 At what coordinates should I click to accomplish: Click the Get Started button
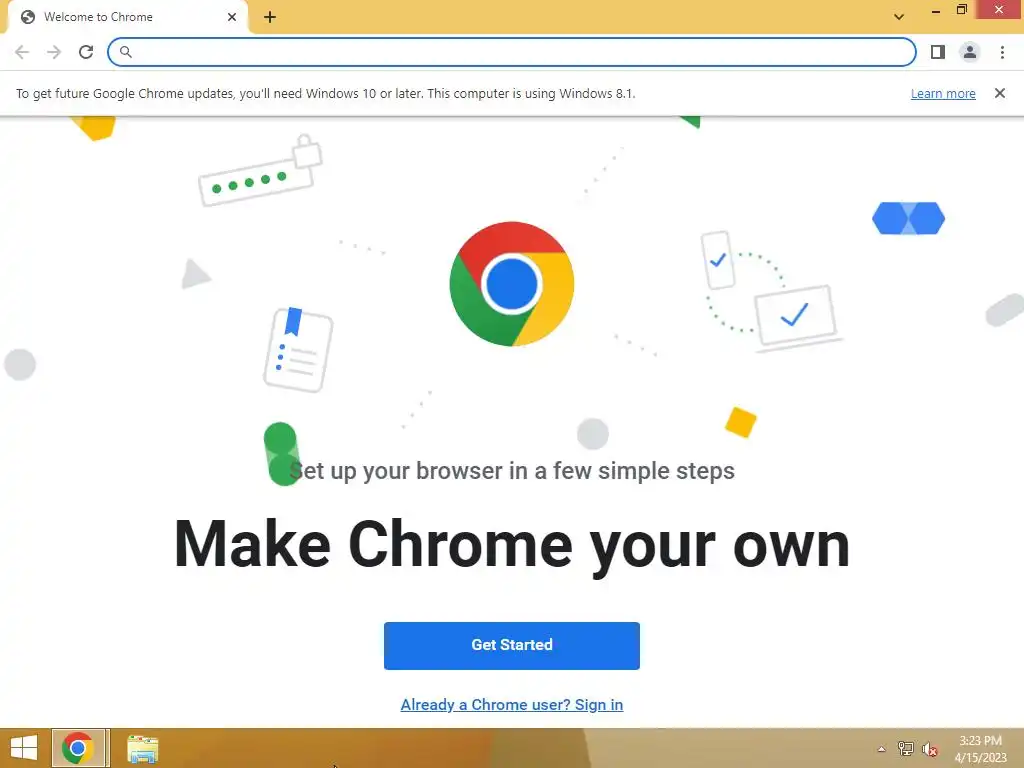[x=512, y=645]
